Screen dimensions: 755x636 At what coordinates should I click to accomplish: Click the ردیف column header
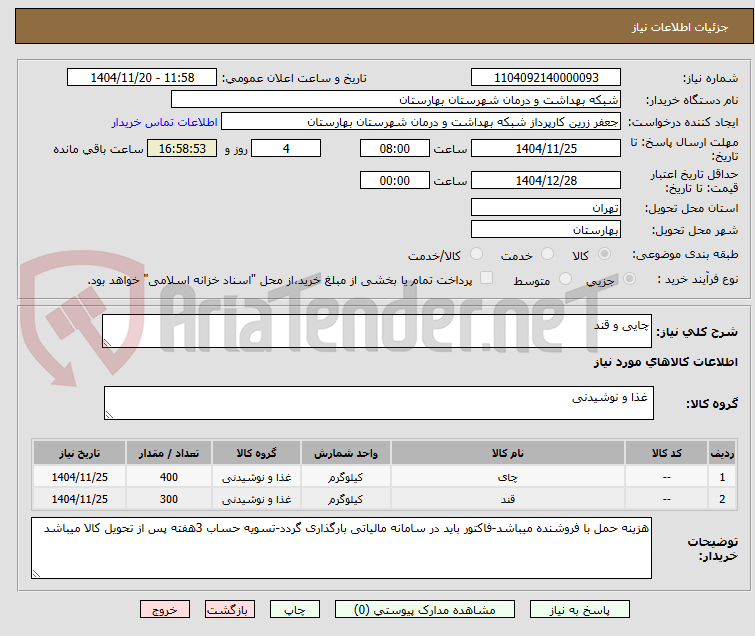(722, 453)
